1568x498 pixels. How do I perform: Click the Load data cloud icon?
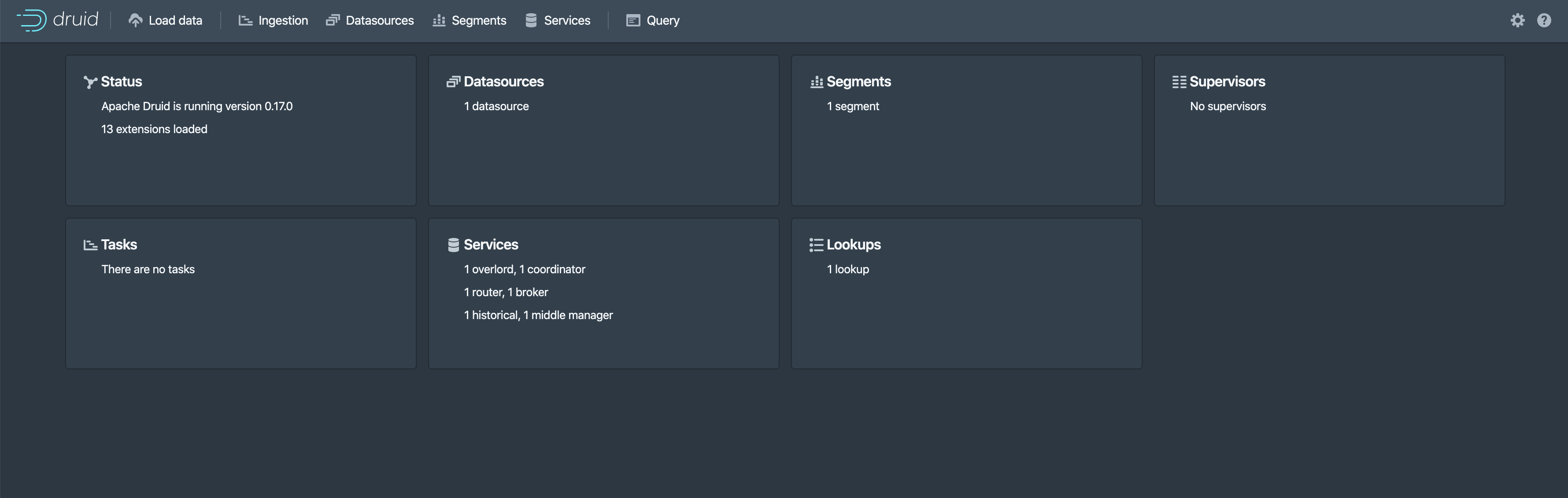(x=135, y=20)
